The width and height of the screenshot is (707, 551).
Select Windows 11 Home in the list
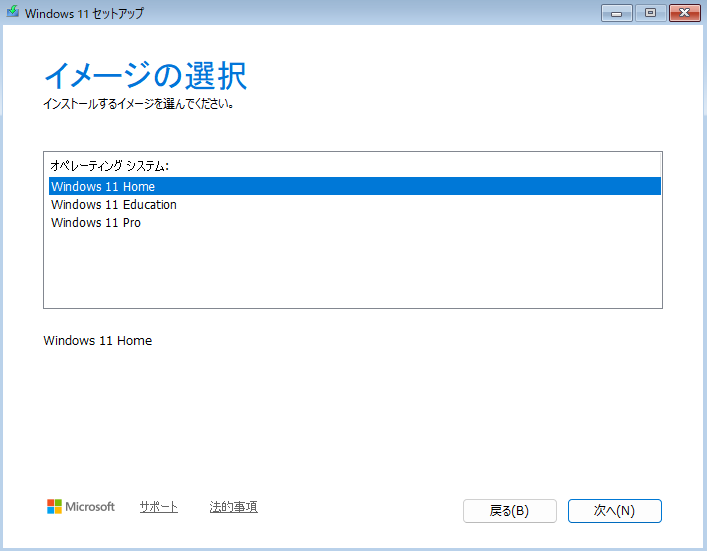[x=355, y=186]
